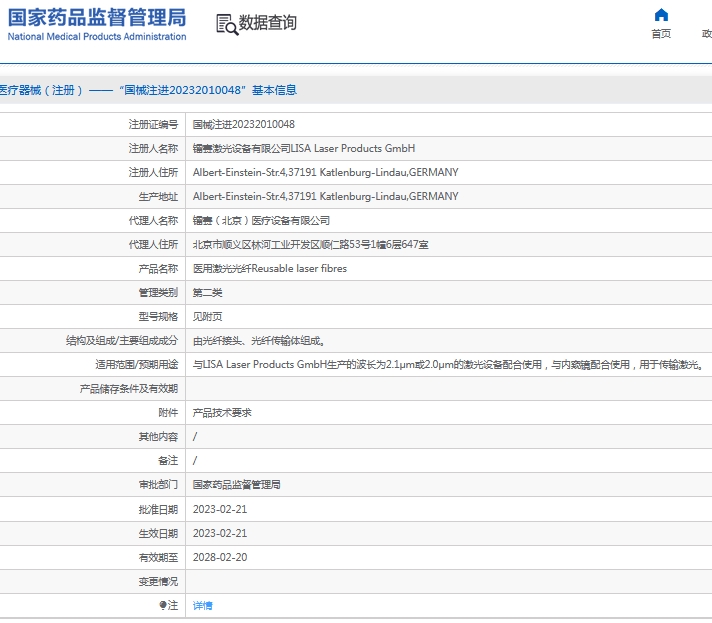Image resolution: width=712 pixels, height=623 pixels.
Task: Click agent address 北京市顺义区林河工业开发区 value
Action: click(311, 245)
